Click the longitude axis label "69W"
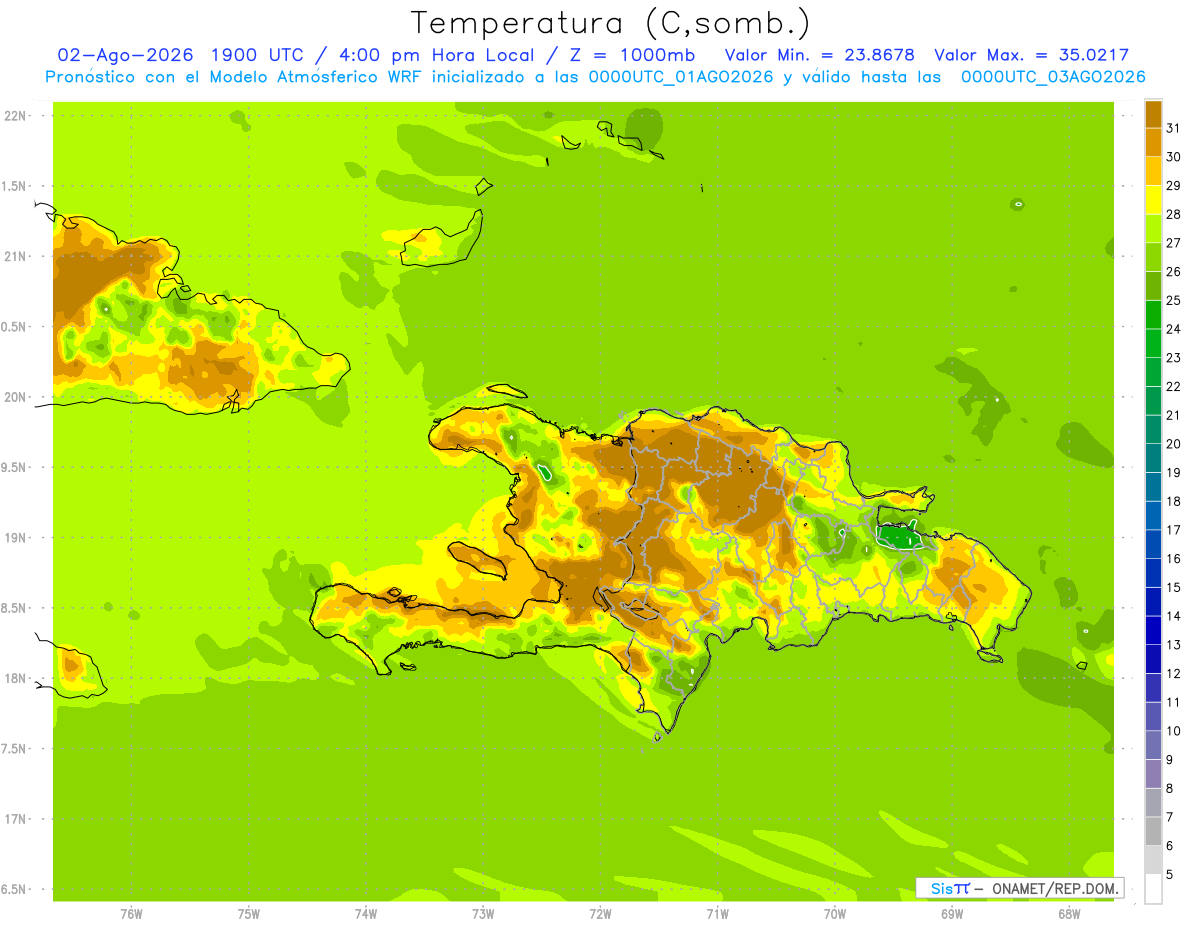The image size is (1200, 927). (952, 913)
